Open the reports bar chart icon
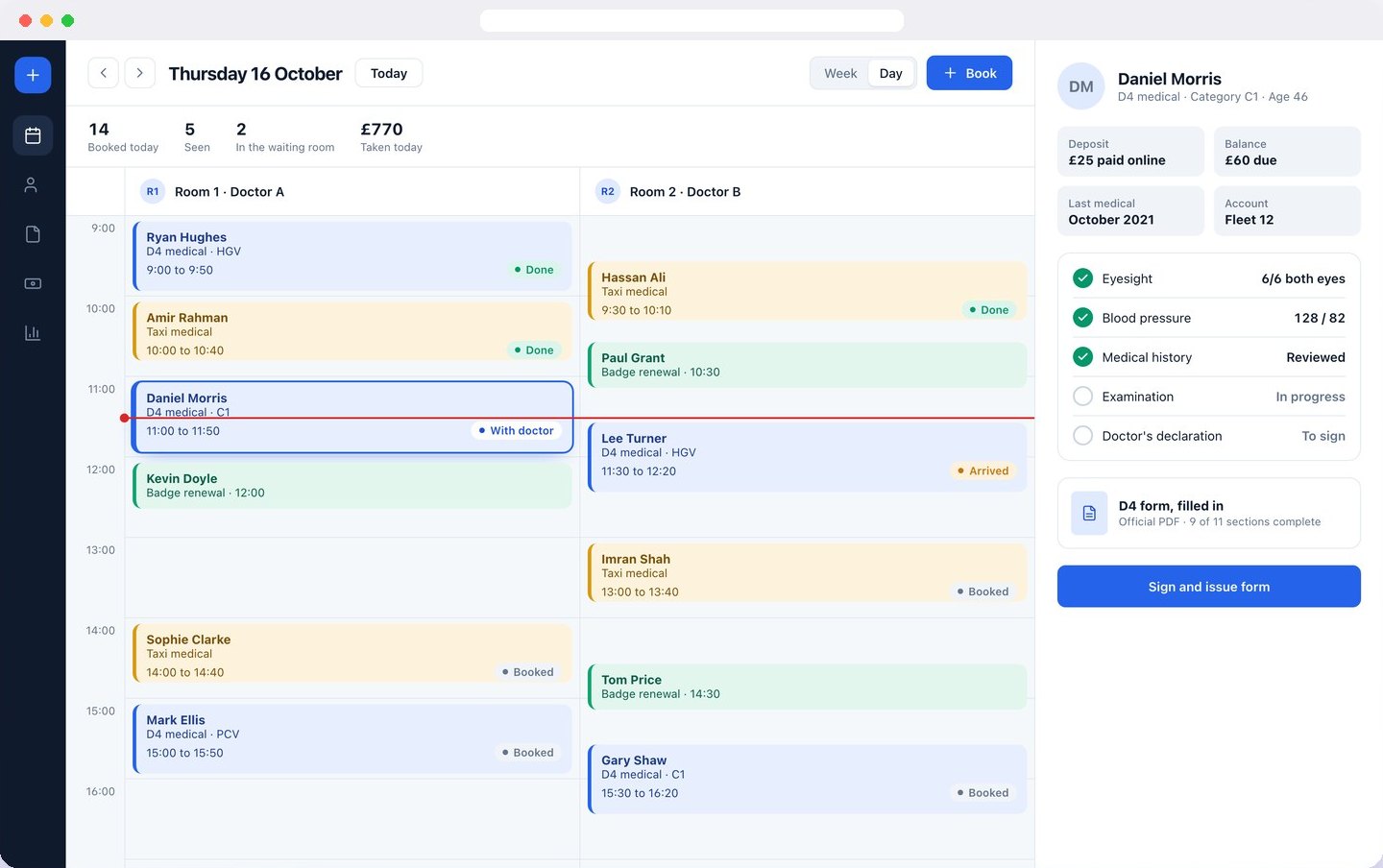1383x868 pixels. [33, 333]
